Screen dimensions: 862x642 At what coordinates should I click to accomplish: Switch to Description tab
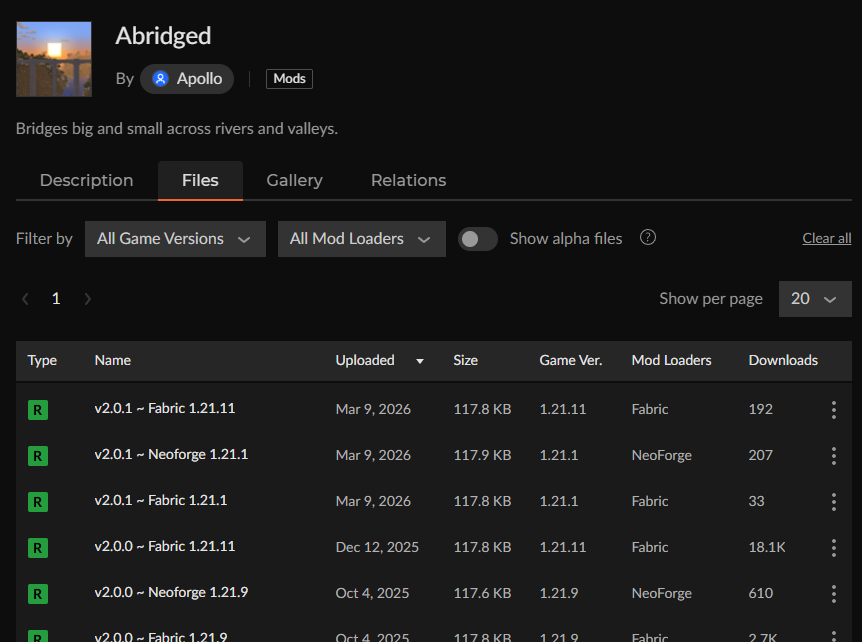point(86,181)
